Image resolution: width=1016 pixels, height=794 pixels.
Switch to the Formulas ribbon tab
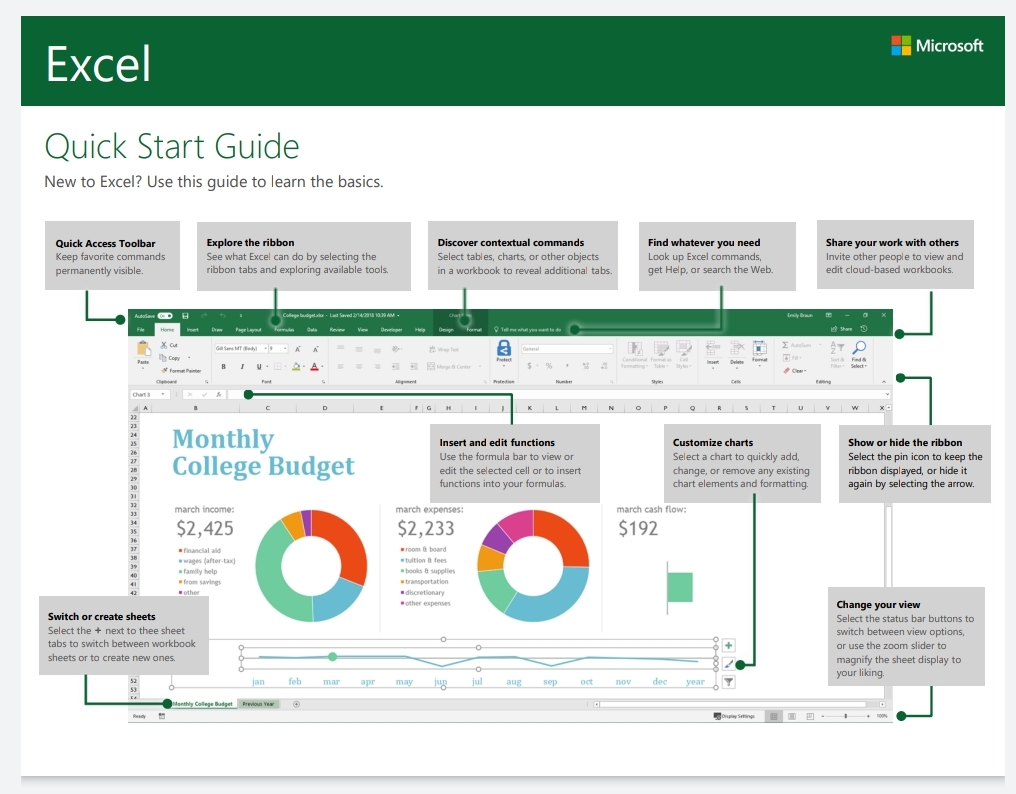point(282,328)
